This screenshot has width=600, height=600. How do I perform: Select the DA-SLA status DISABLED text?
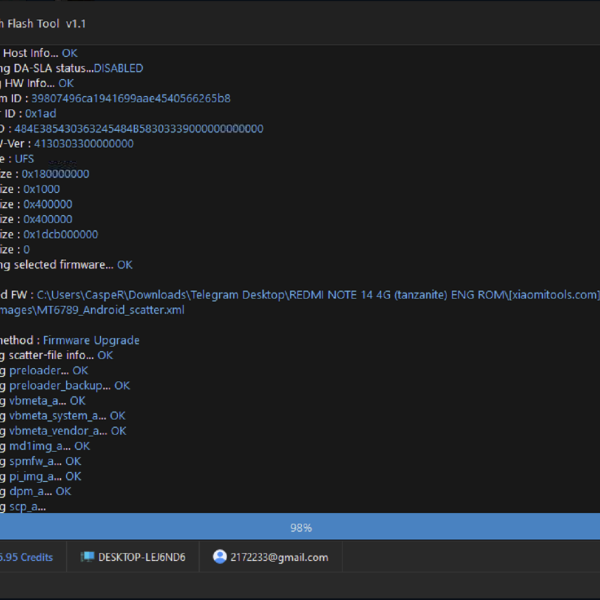[x=118, y=68]
